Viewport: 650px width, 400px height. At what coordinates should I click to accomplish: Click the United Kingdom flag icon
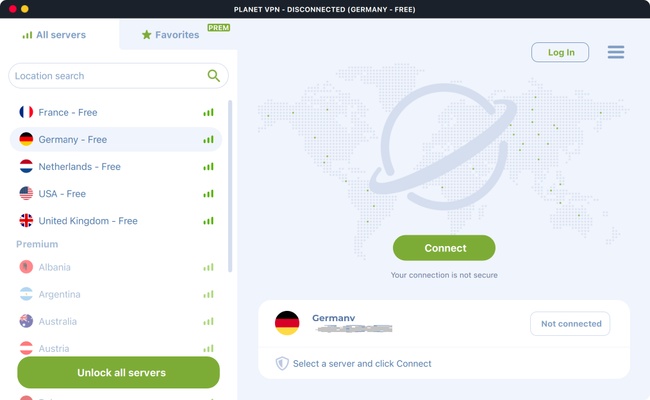[x=26, y=221]
